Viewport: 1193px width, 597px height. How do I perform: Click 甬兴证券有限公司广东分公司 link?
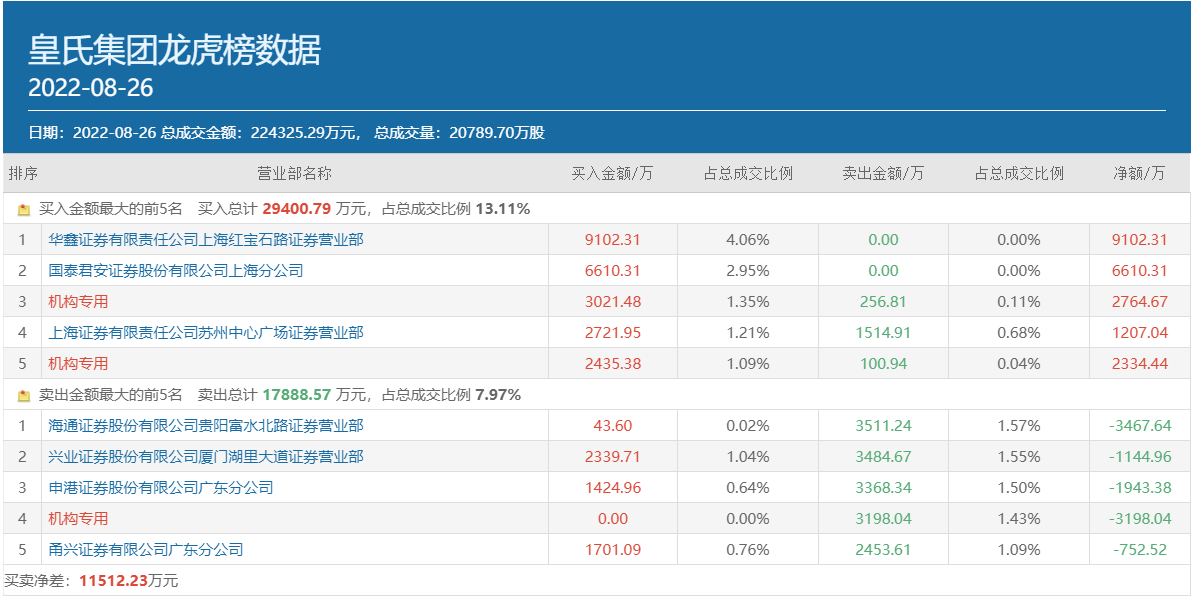point(145,550)
